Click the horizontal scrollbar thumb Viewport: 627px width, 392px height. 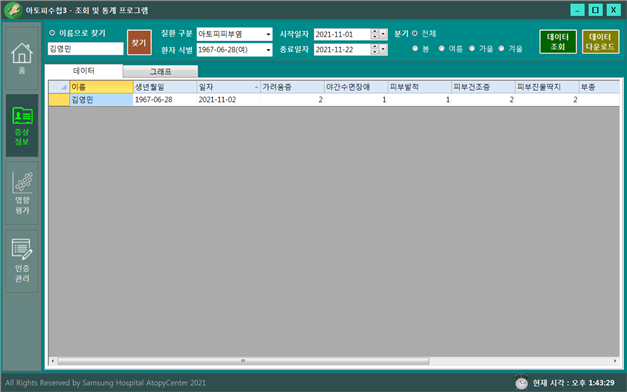click(x=243, y=361)
